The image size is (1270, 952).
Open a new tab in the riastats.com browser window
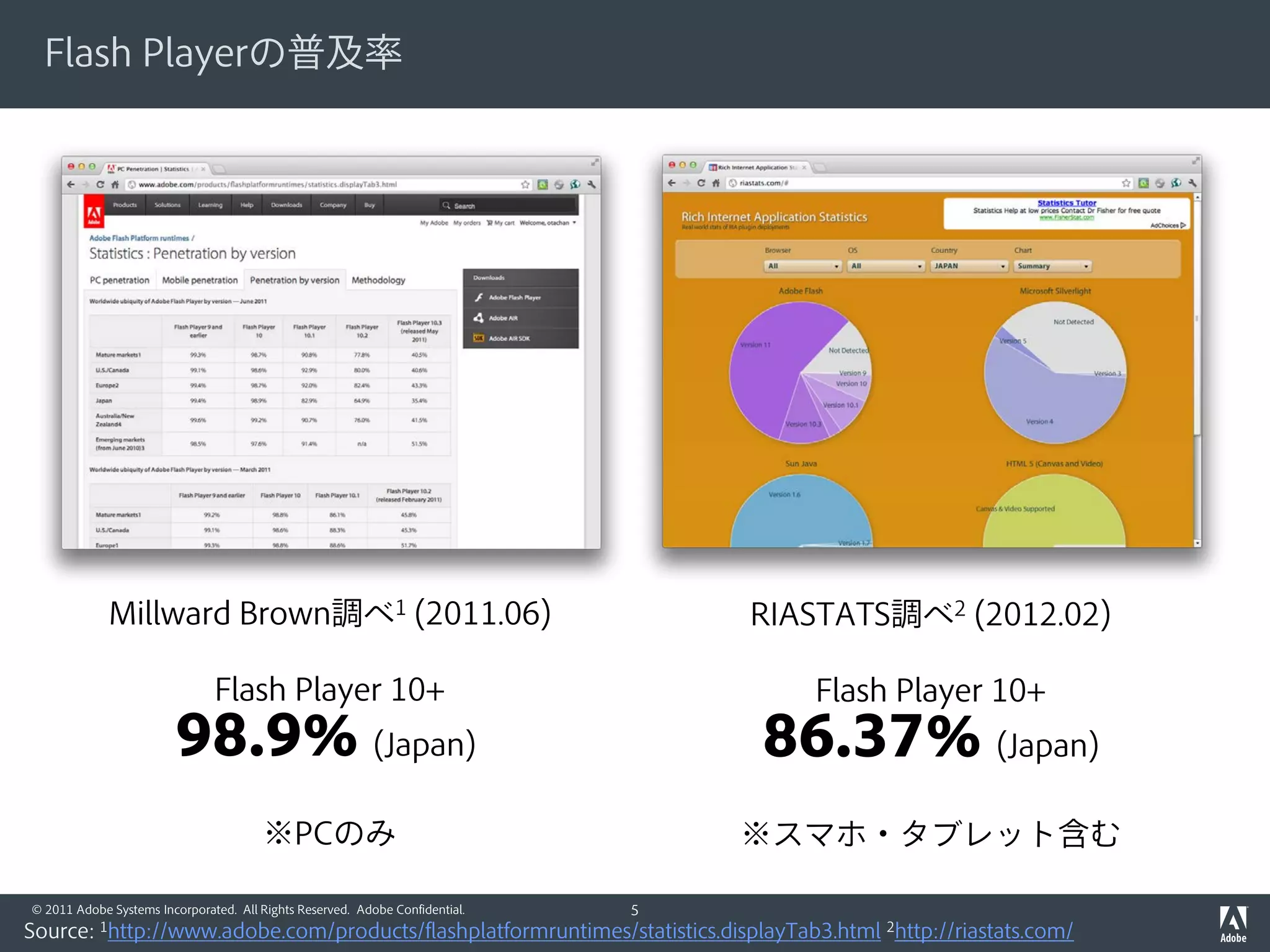point(820,167)
